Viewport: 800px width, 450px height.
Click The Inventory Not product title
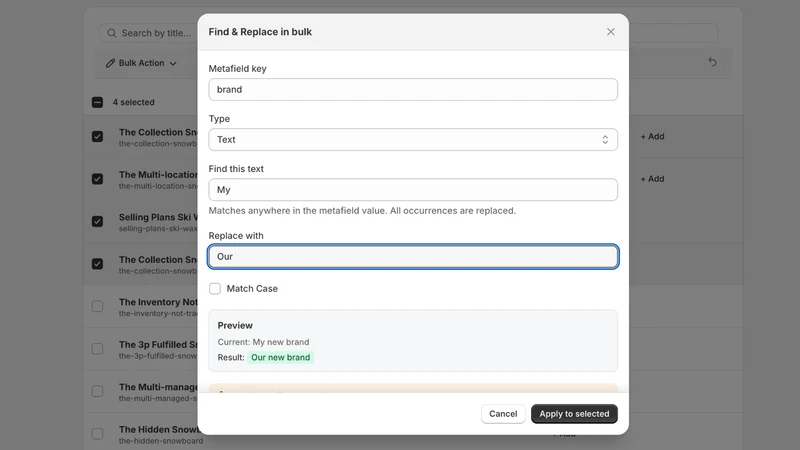click(x=158, y=302)
